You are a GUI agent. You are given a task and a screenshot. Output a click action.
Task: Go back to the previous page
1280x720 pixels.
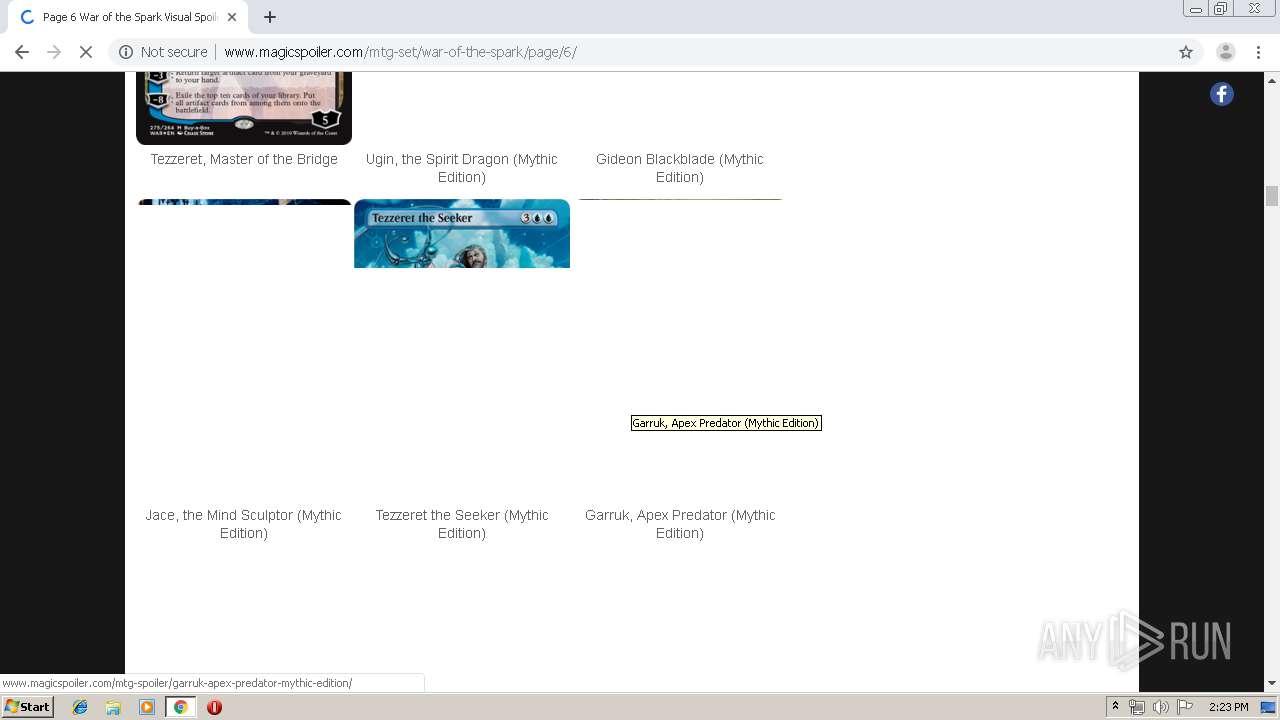(22, 52)
